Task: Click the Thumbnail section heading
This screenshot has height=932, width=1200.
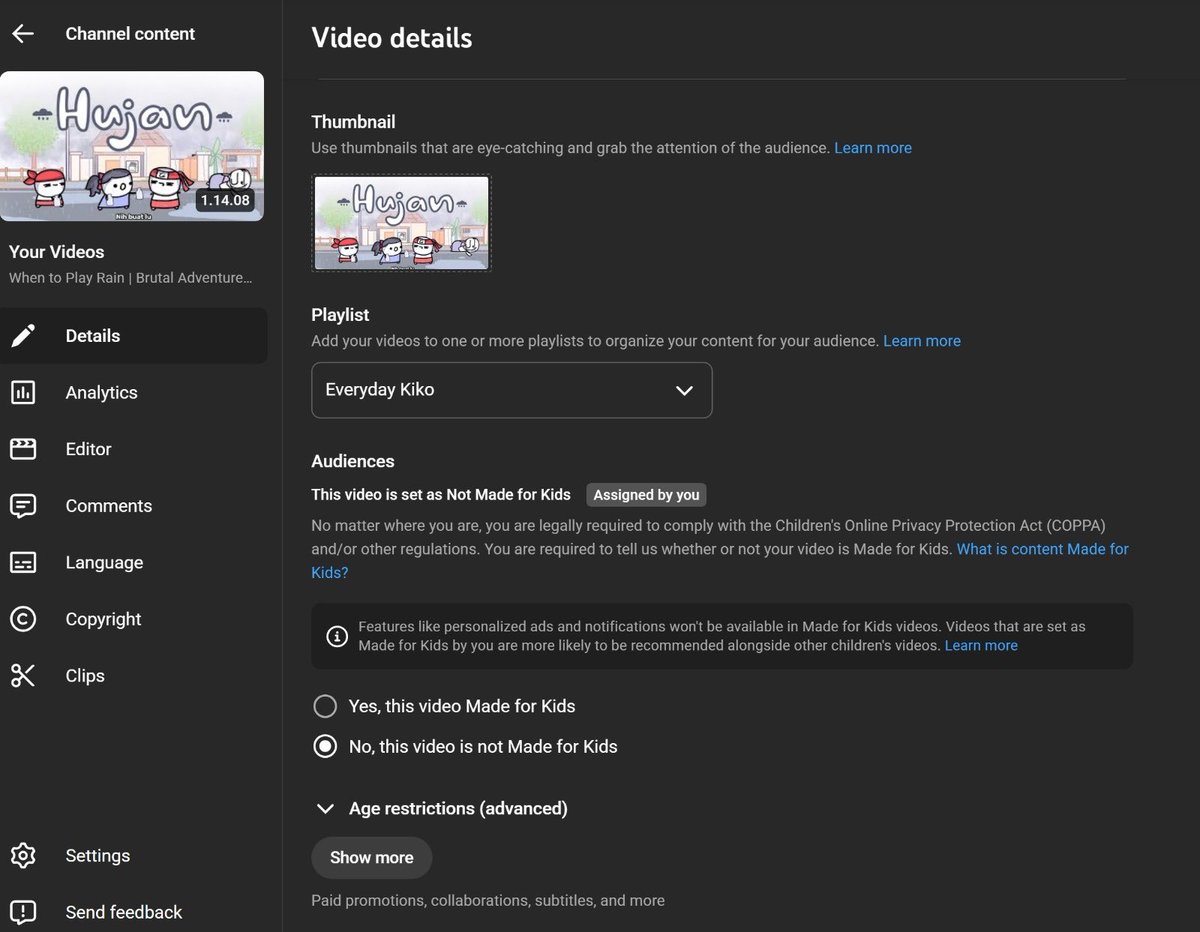Action: click(353, 122)
